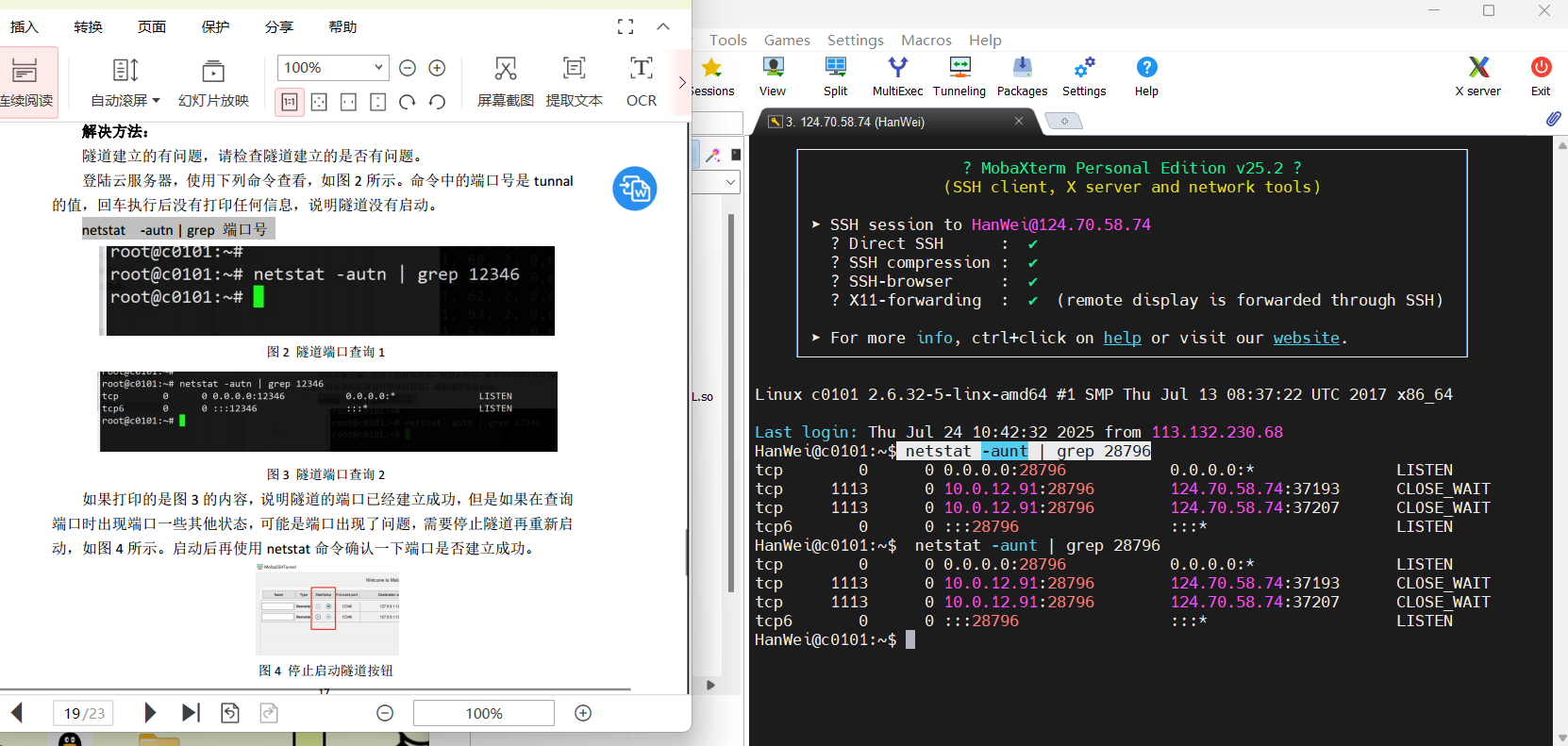Enter full screen mode in PDF reader
This screenshot has width=1568, height=746.
[x=626, y=26]
